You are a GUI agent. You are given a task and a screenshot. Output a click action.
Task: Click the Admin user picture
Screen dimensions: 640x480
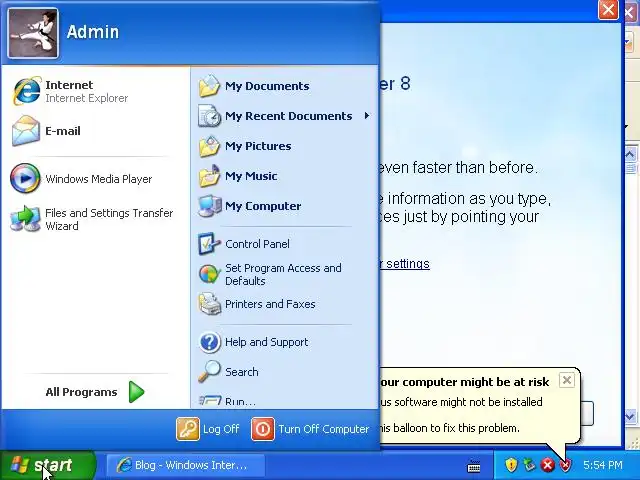33,33
